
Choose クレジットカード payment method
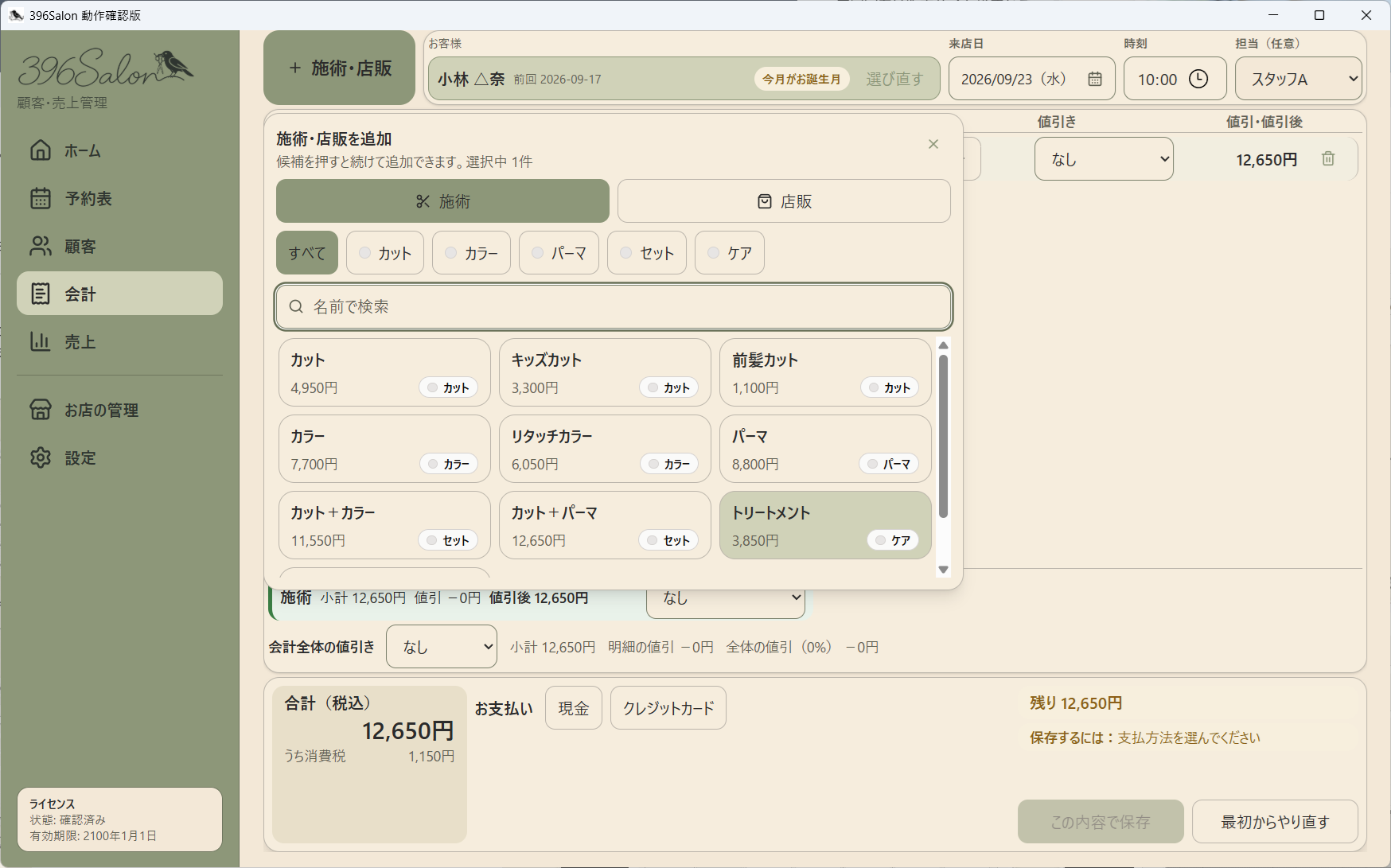(668, 708)
